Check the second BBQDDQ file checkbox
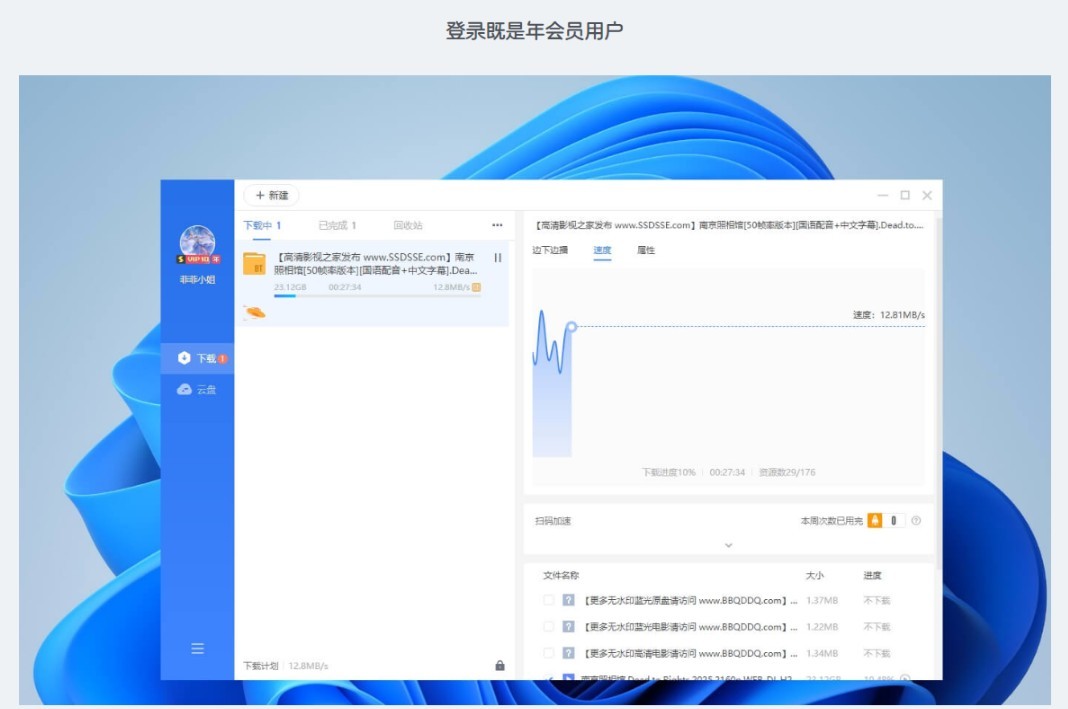The width and height of the screenshot is (1068, 709). 548,627
